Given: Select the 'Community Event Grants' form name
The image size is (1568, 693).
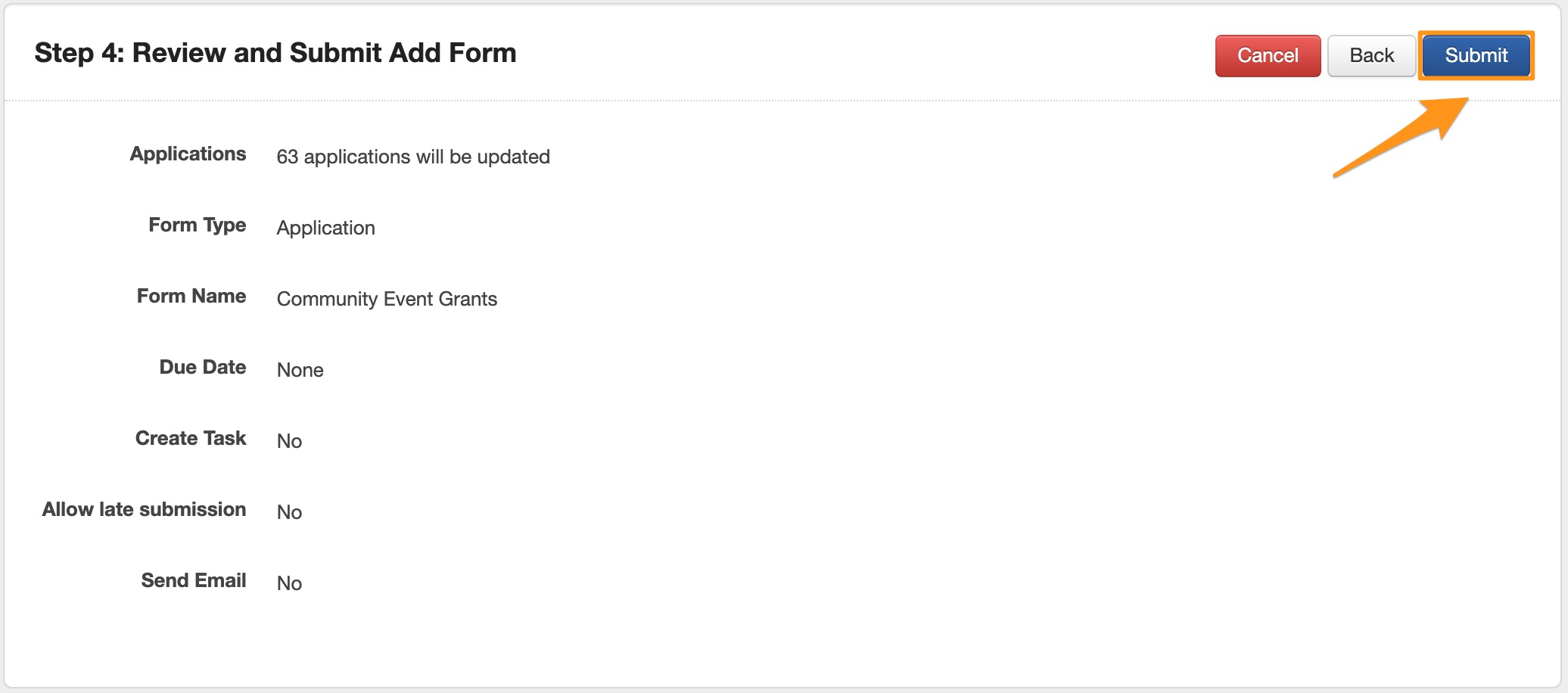Looking at the screenshot, I should pos(387,299).
